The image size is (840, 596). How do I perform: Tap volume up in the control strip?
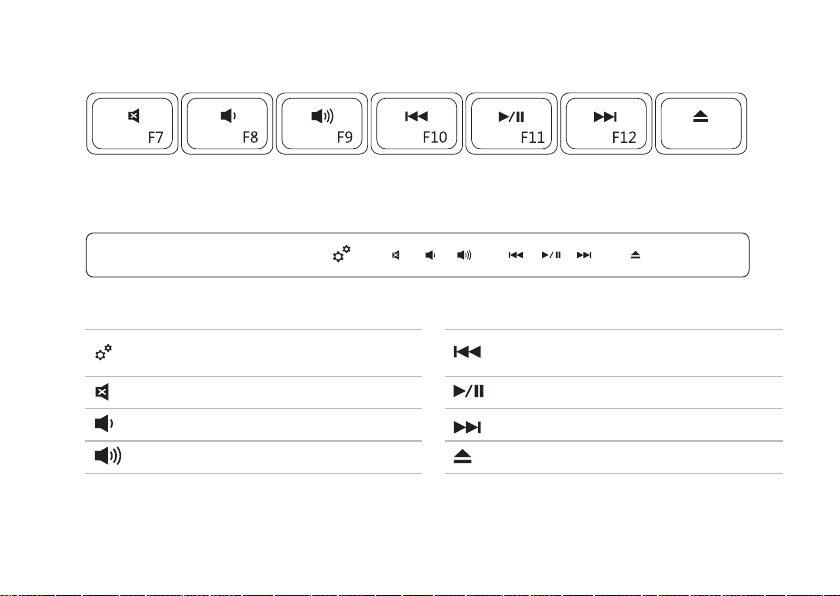click(x=464, y=255)
